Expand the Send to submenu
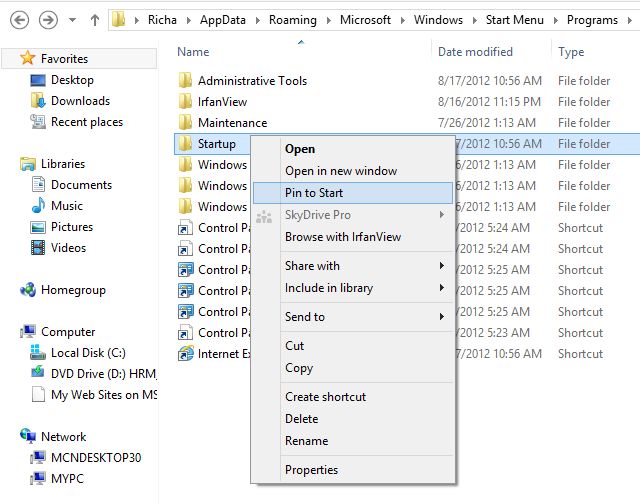 point(353,317)
